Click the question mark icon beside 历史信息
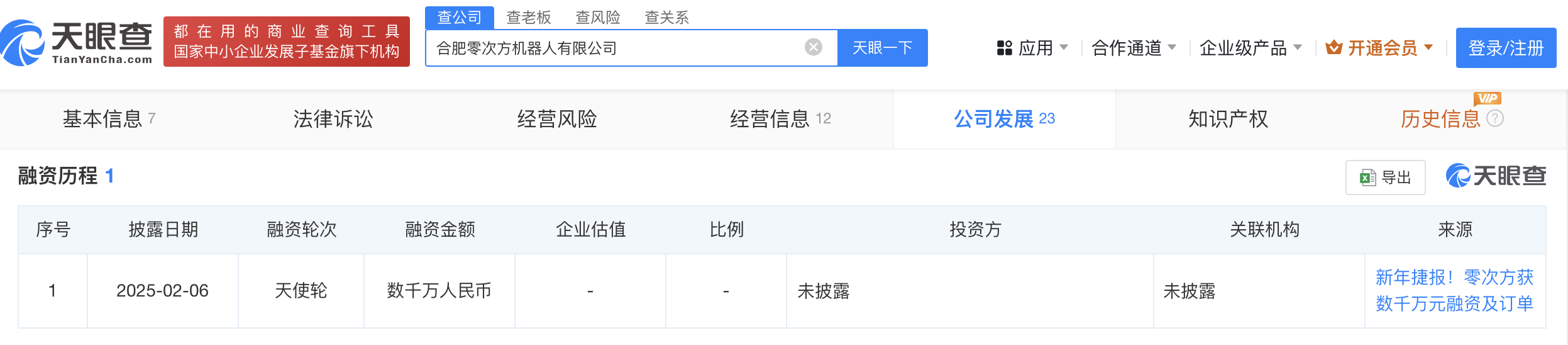Viewport: 1568px width, 345px height. point(1495,118)
